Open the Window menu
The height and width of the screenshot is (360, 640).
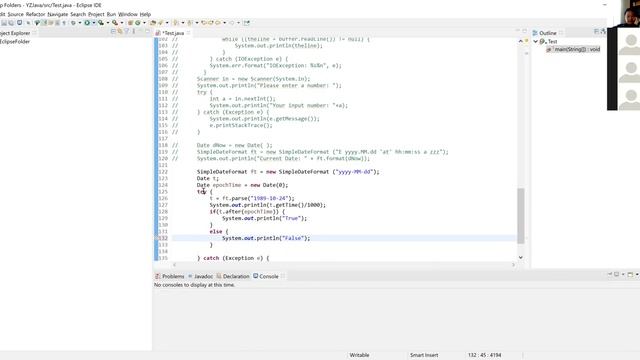[128, 14]
